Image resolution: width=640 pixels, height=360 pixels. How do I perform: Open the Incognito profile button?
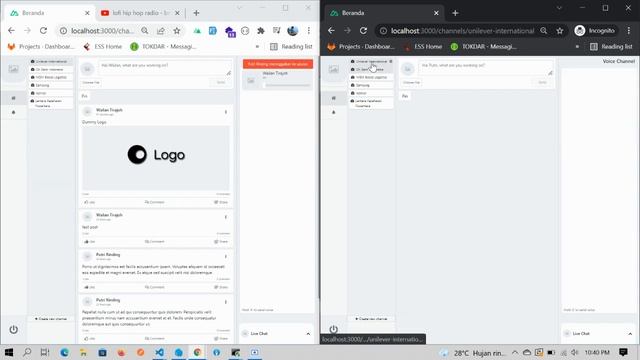(x=596, y=31)
